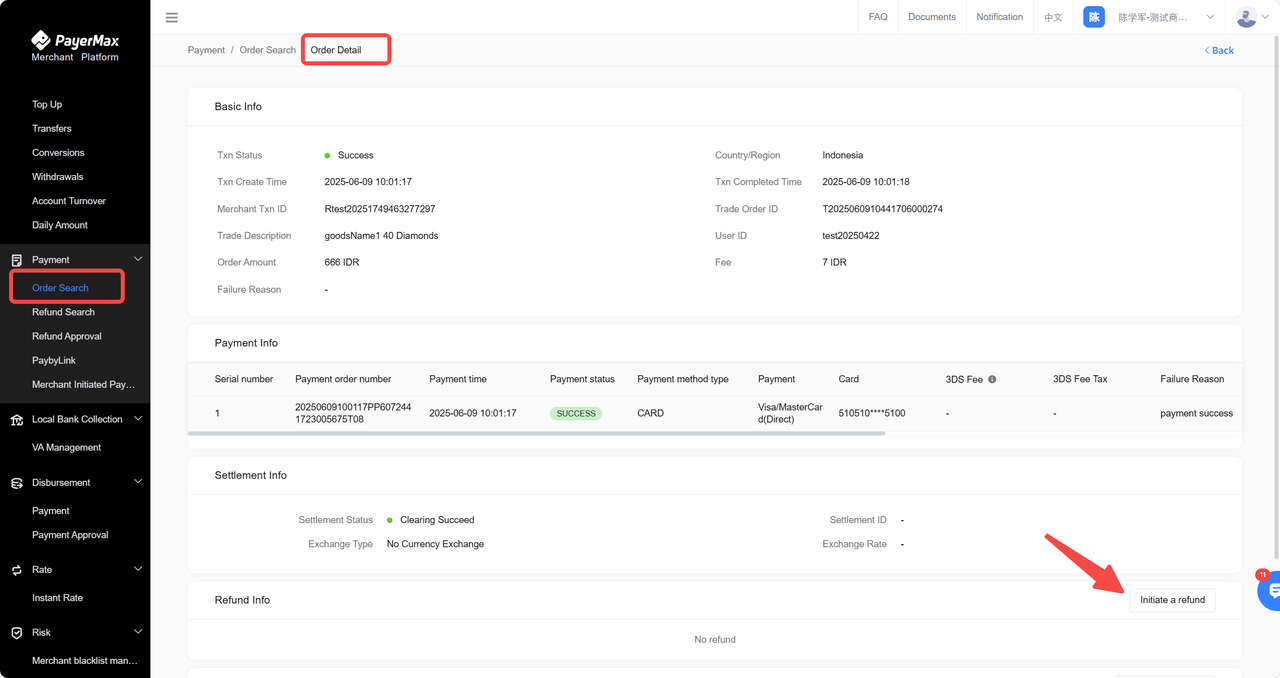Click the Payment section document icon
This screenshot has height=678, width=1280.
17,260
